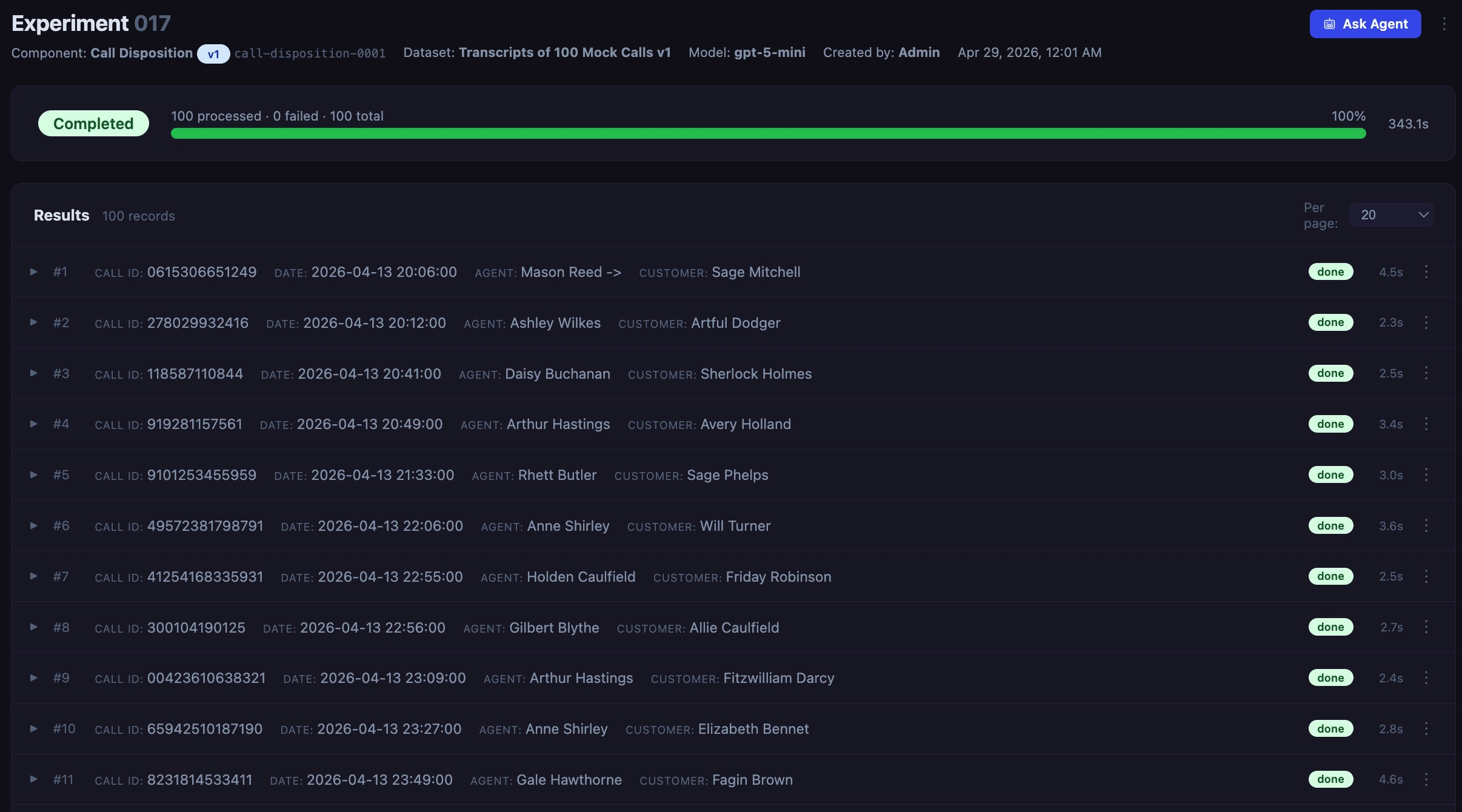Click call ID 8231814533411
1462x812 pixels.
(x=199, y=780)
